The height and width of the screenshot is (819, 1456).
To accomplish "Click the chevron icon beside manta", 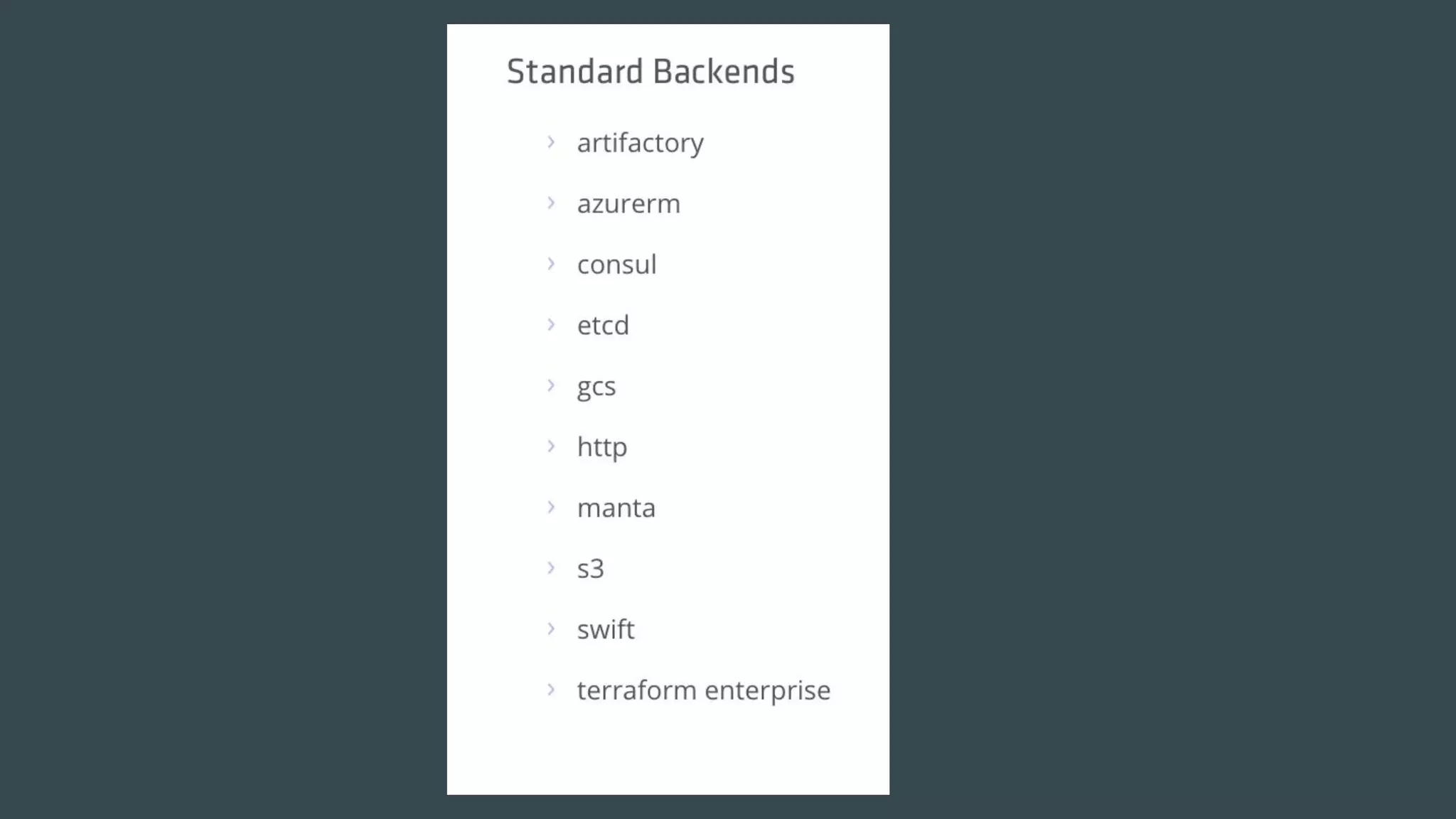I will pyautogui.click(x=551, y=507).
